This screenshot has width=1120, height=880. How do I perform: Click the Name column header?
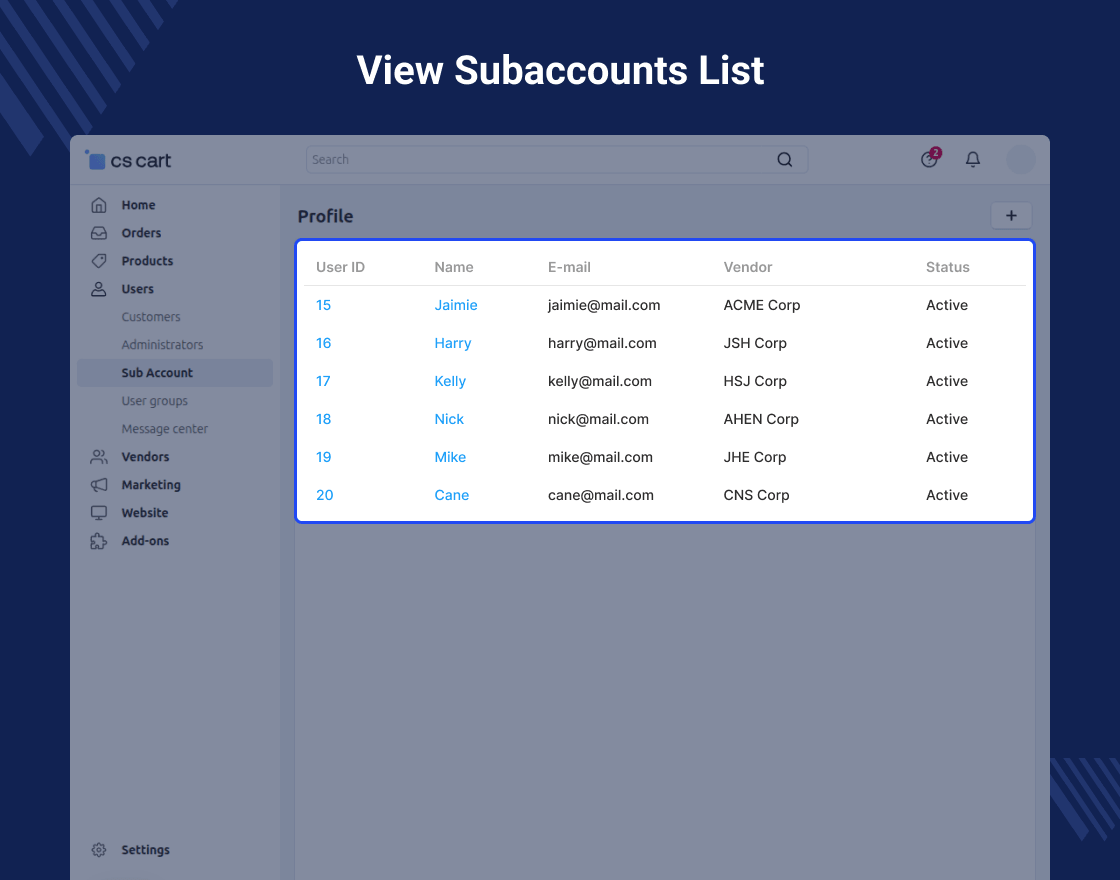(x=454, y=267)
